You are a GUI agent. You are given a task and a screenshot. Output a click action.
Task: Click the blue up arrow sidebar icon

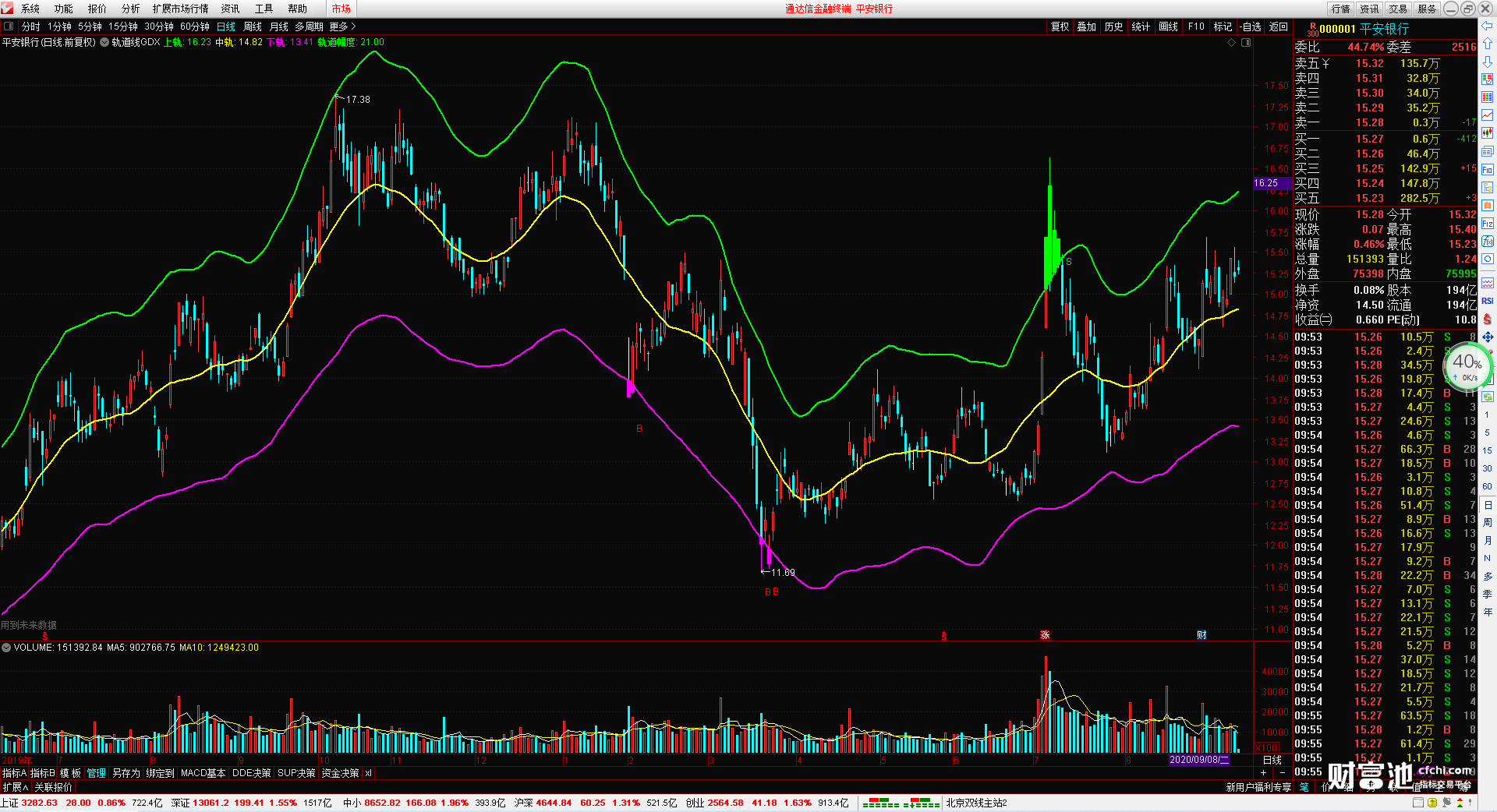1488,44
